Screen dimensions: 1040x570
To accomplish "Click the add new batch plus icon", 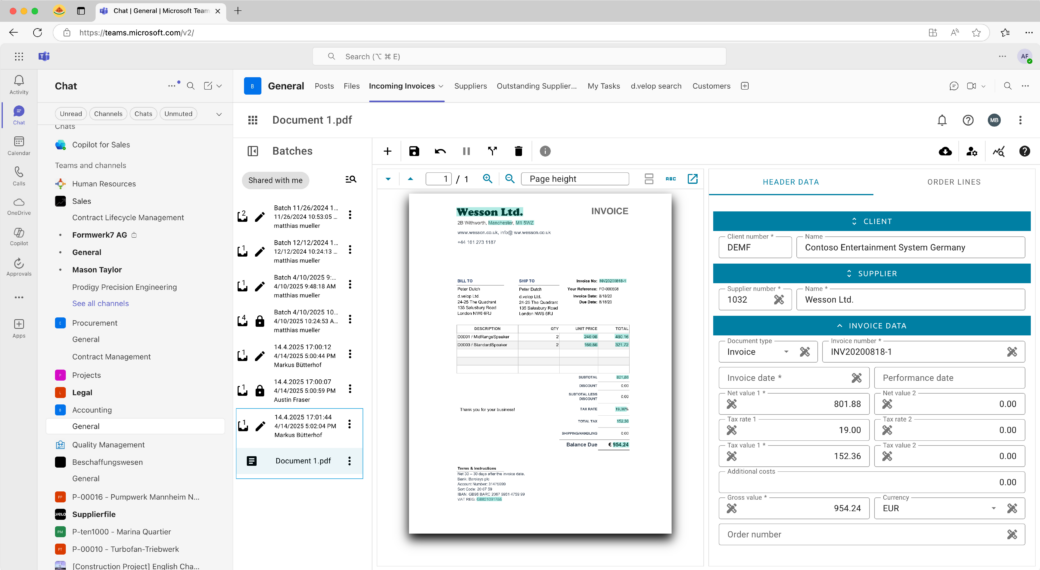I will coord(387,151).
